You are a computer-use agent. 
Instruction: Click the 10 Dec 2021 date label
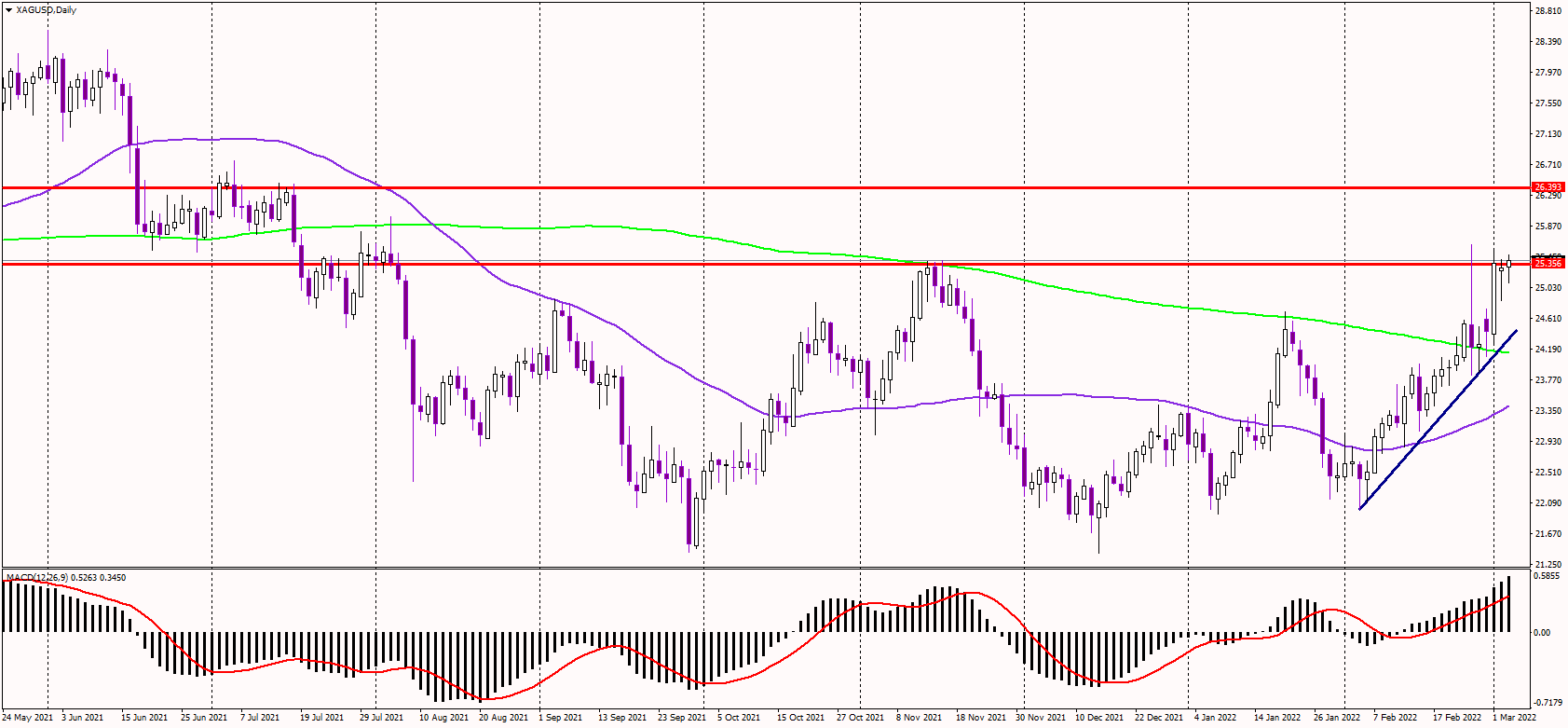(x=1099, y=718)
